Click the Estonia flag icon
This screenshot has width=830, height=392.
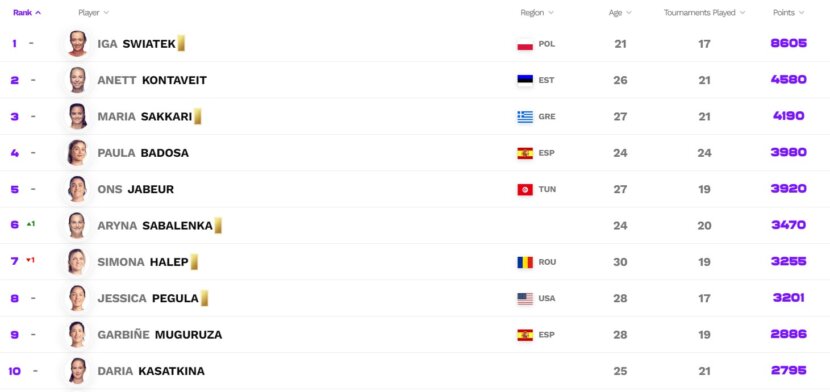click(525, 80)
